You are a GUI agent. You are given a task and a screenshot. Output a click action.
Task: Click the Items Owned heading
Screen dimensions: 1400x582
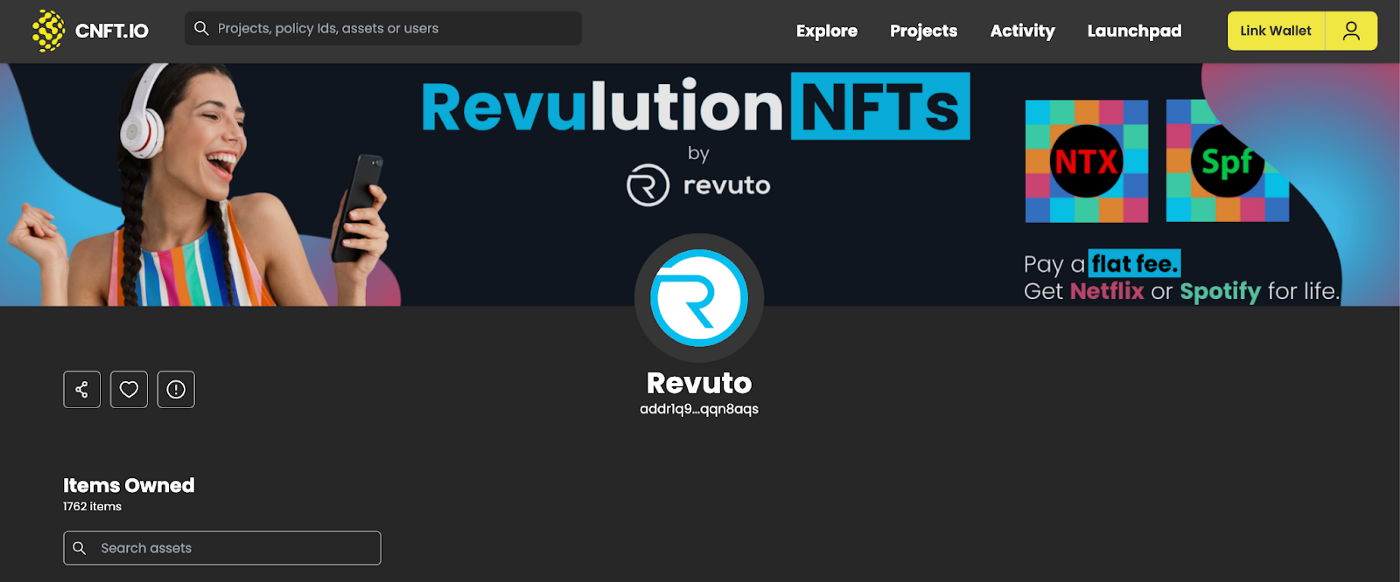[129, 485]
